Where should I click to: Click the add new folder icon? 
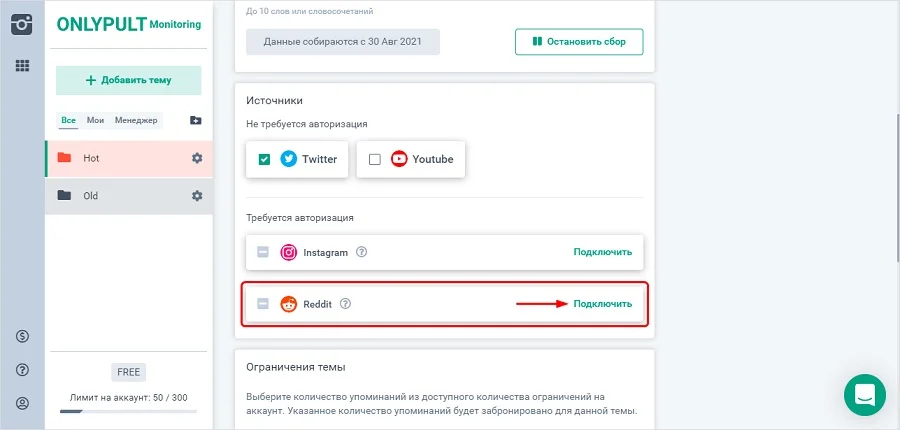click(195, 121)
